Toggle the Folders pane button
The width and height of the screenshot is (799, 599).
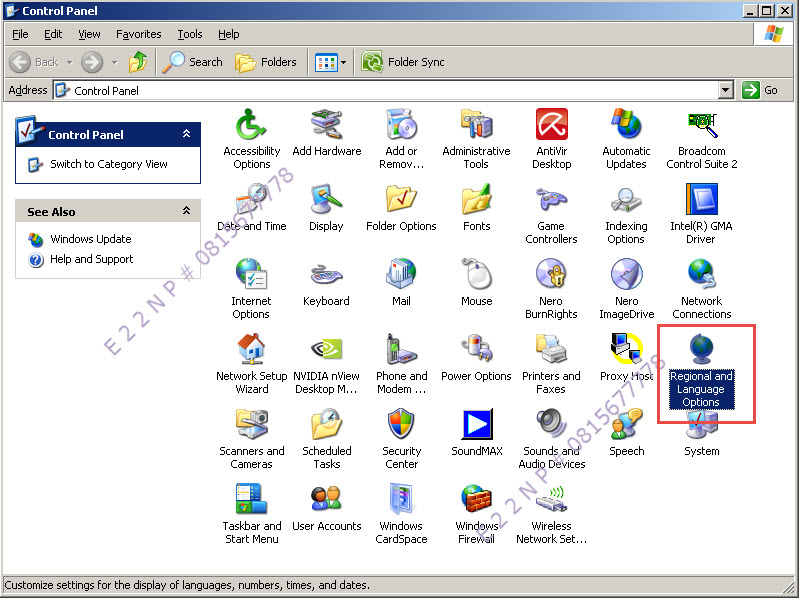[x=266, y=62]
